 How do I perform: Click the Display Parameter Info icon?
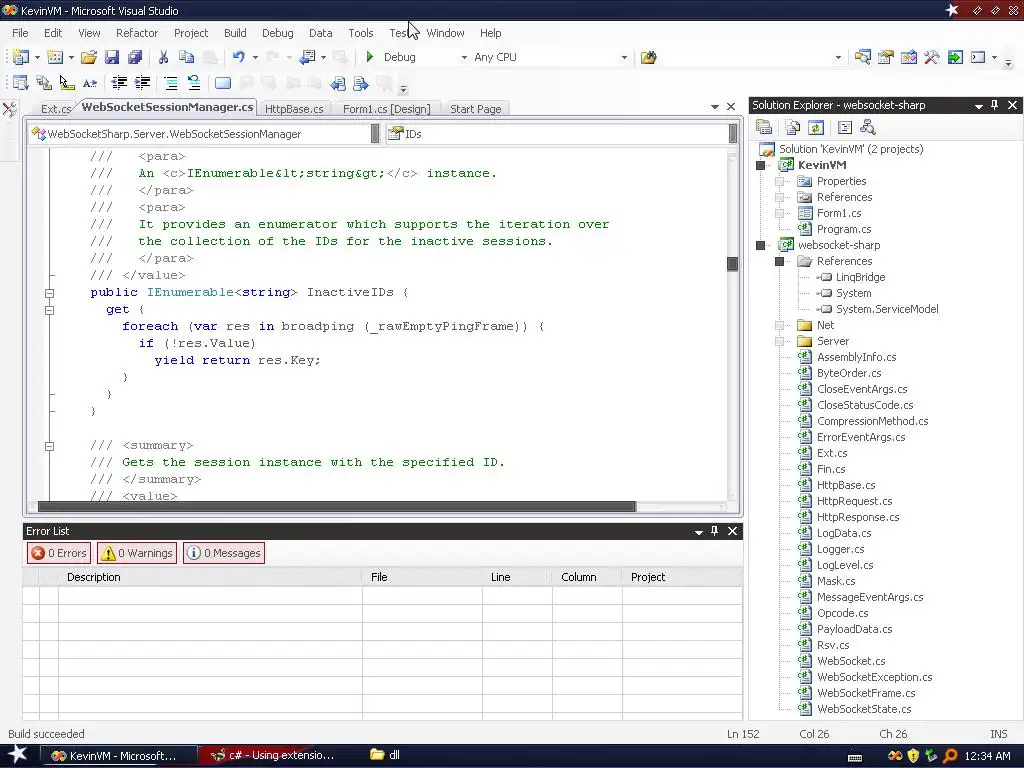pos(44,83)
